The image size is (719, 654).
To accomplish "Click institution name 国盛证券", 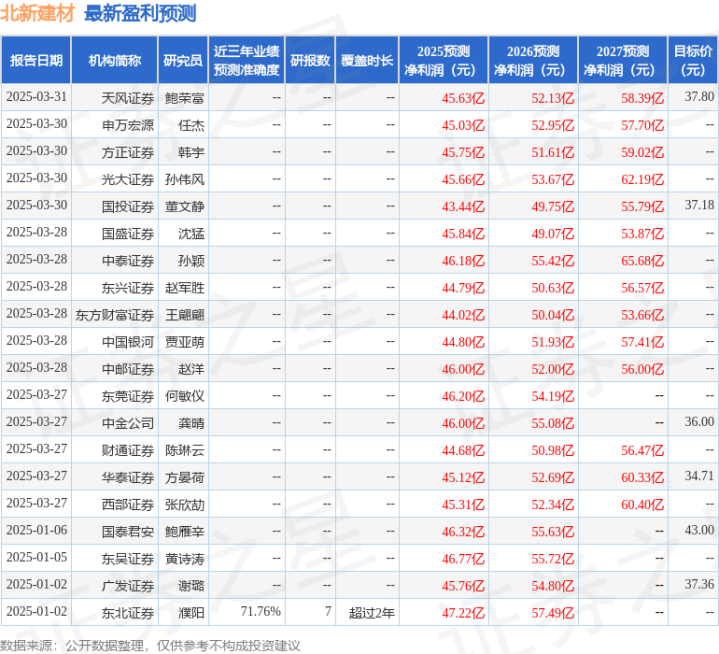I will tap(127, 233).
